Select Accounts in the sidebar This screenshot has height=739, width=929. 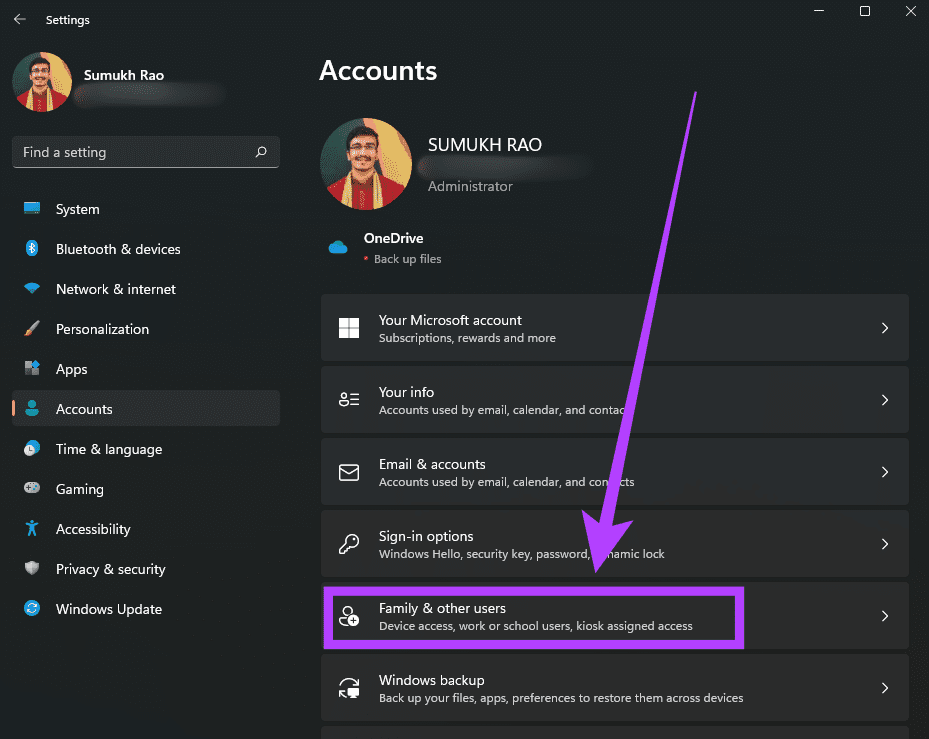click(x=84, y=409)
